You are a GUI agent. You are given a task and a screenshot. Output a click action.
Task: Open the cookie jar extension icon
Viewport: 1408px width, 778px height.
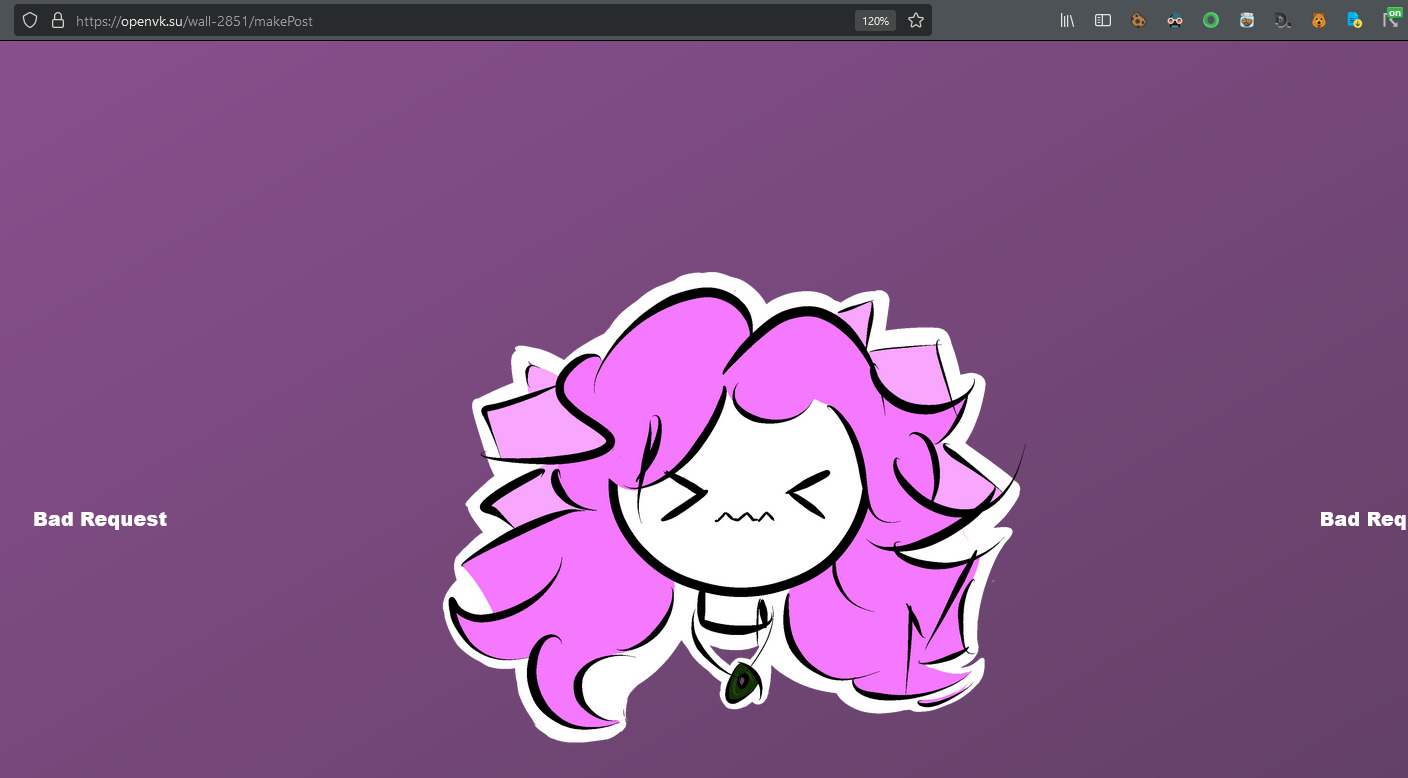[1247, 20]
